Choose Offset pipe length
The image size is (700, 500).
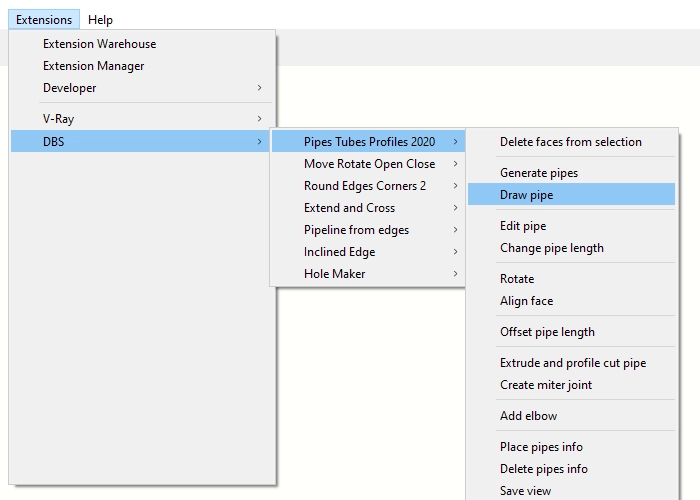[571, 332]
